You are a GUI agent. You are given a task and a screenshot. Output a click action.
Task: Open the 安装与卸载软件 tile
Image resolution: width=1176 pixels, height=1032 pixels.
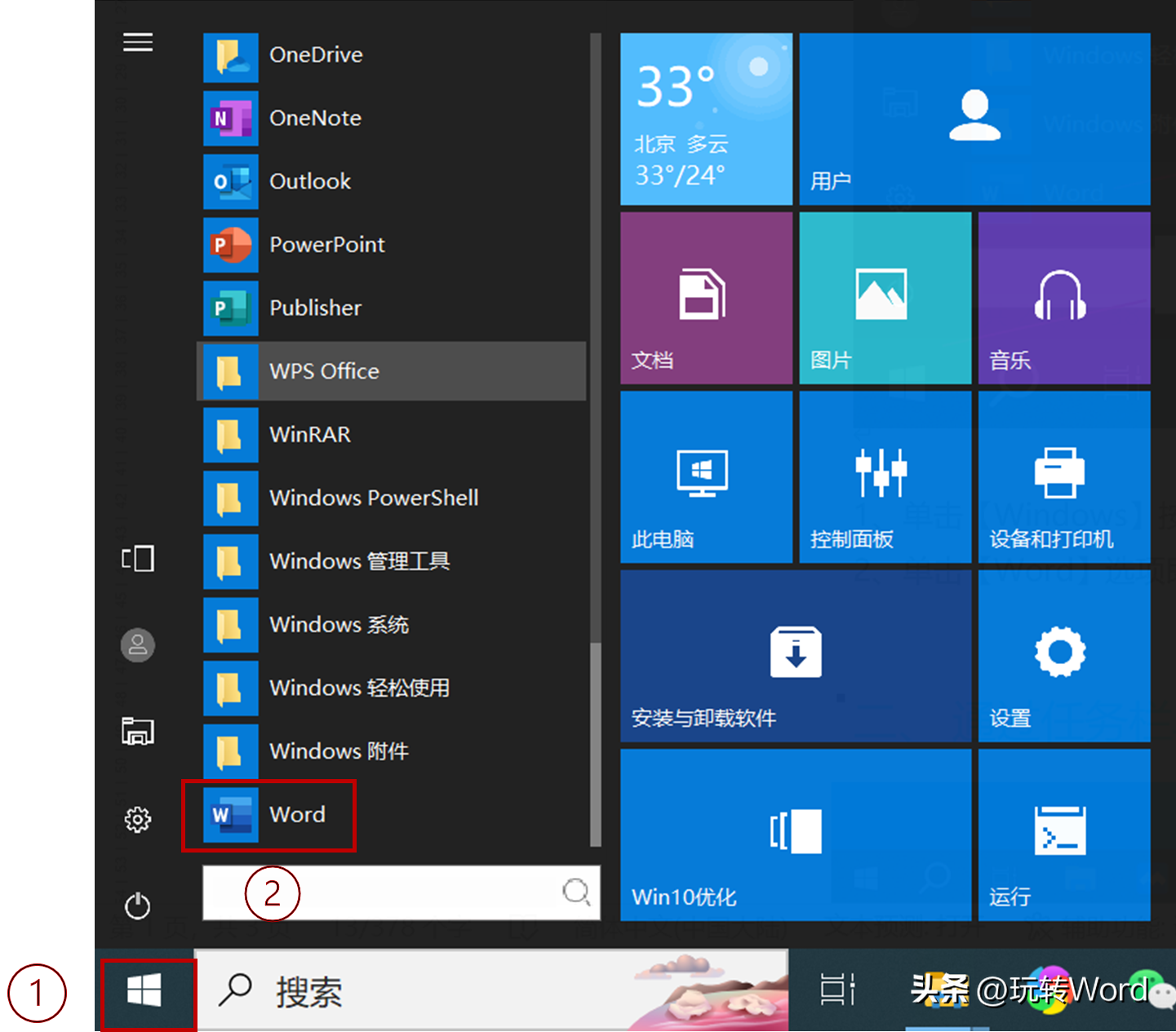(x=796, y=656)
